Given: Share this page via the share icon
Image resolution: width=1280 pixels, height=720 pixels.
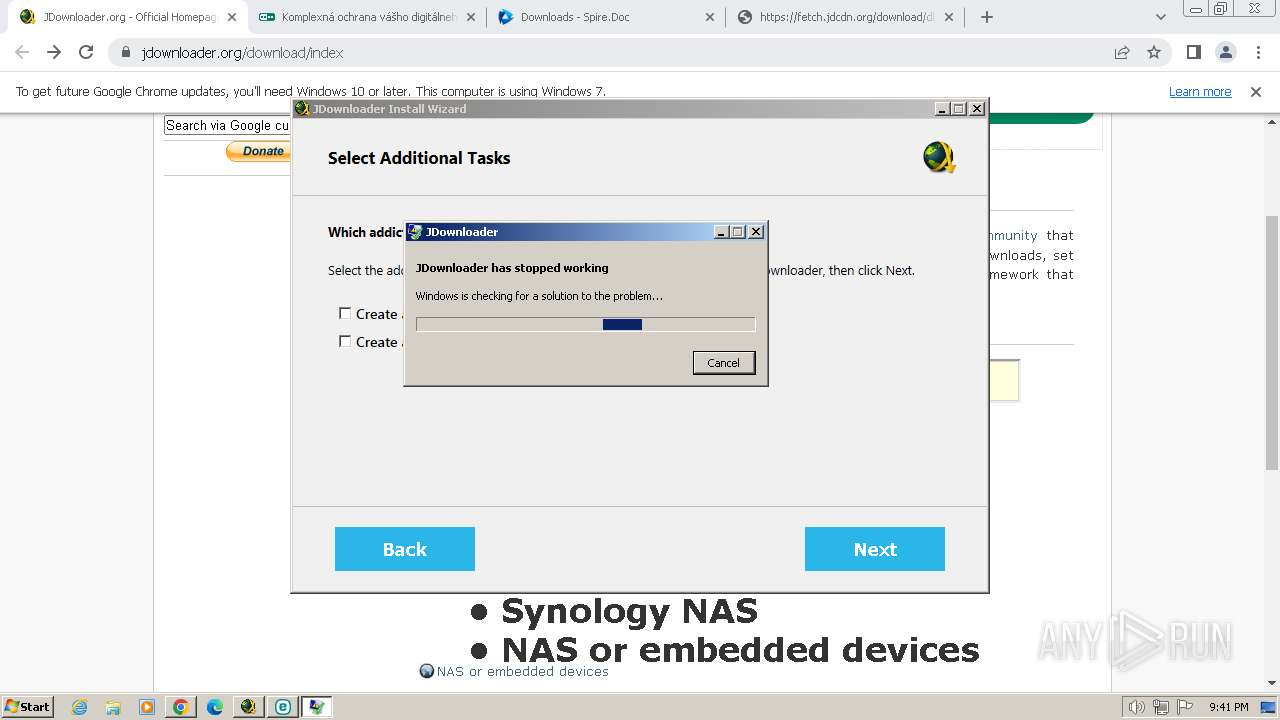Looking at the screenshot, I should (1122, 53).
